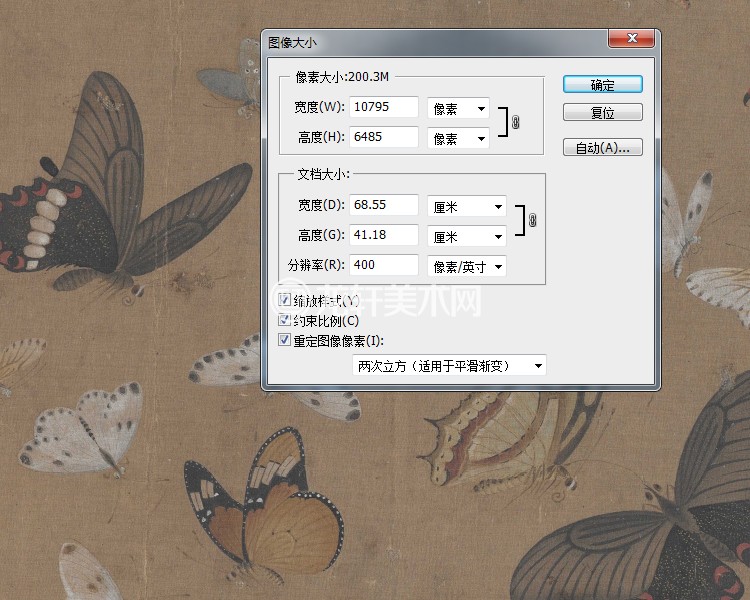750x600 pixels.
Task: Close the 图像大小 dialog window
Action: (x=633, y=40)
